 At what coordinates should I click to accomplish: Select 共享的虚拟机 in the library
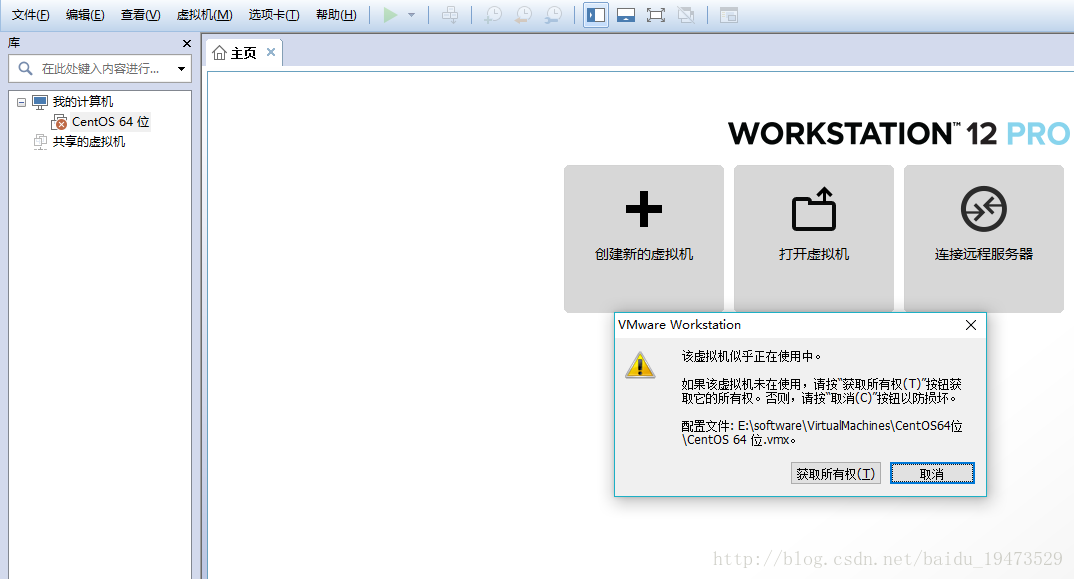(89, 142)
